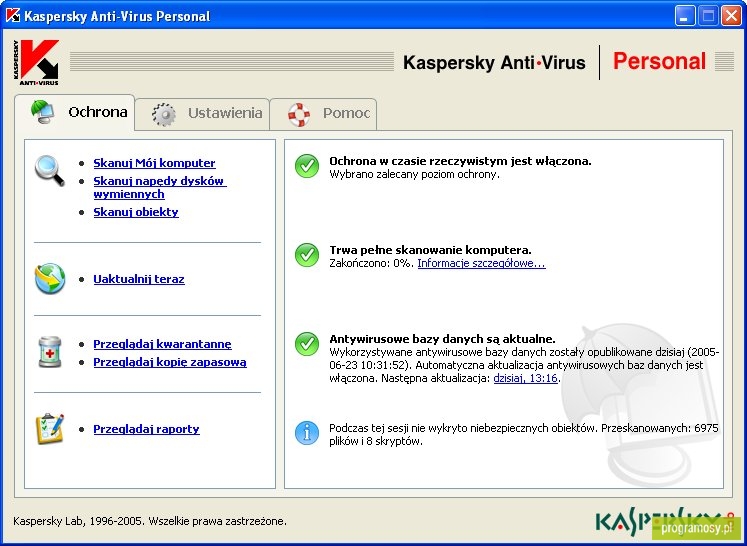747x546 pixels.
Task: Open the Ochrona tab
Action: coord(75,112)
